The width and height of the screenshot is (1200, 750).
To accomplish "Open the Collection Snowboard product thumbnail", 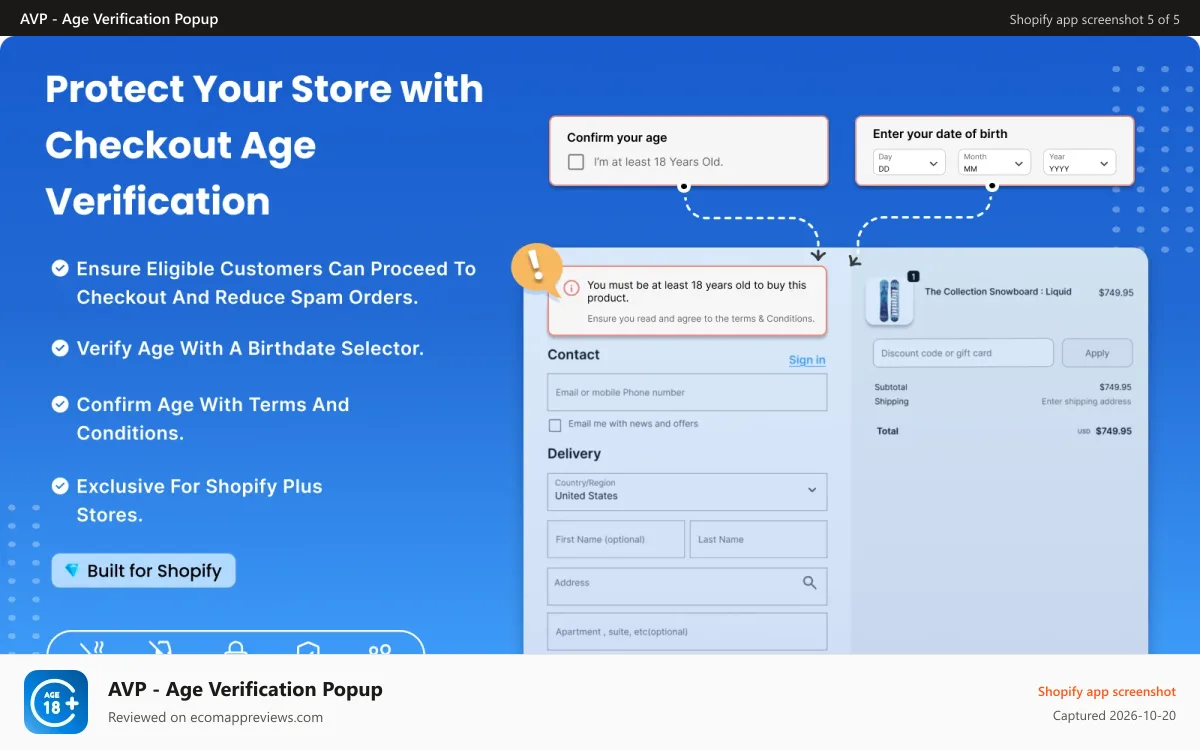I will [x=889, y=301].
